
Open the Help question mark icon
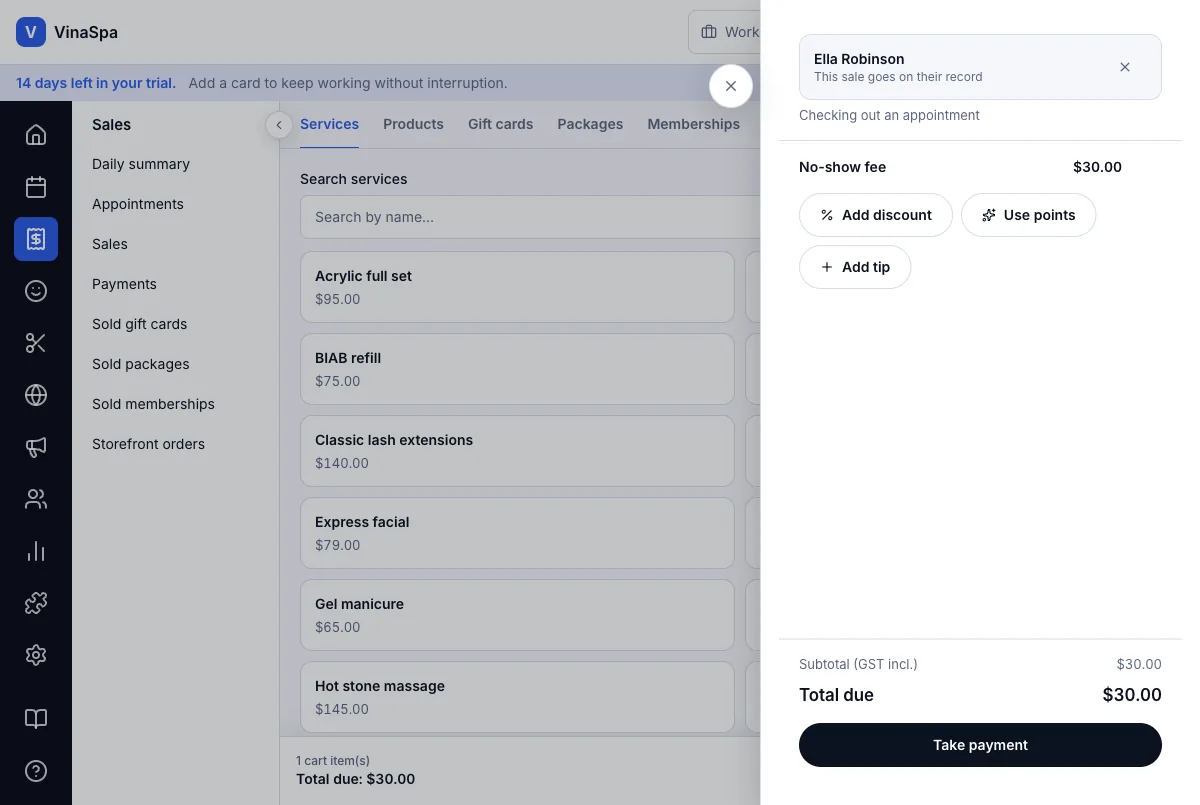pyautogui.click(x=36, y=771)
